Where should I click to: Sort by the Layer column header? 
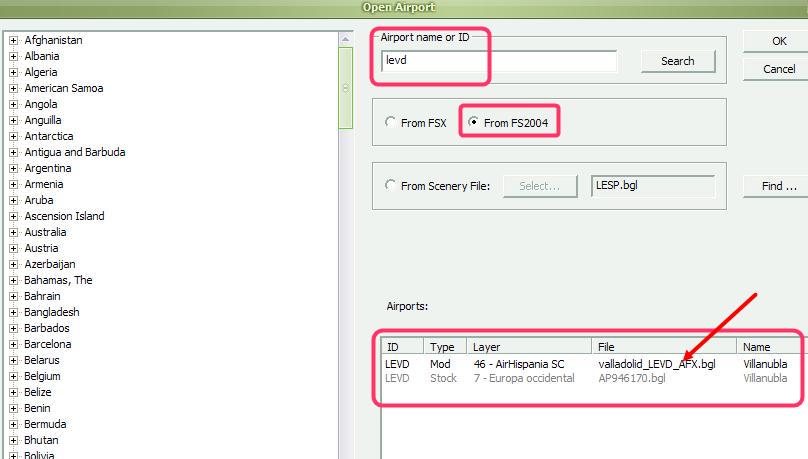click(x=528, y=347)
